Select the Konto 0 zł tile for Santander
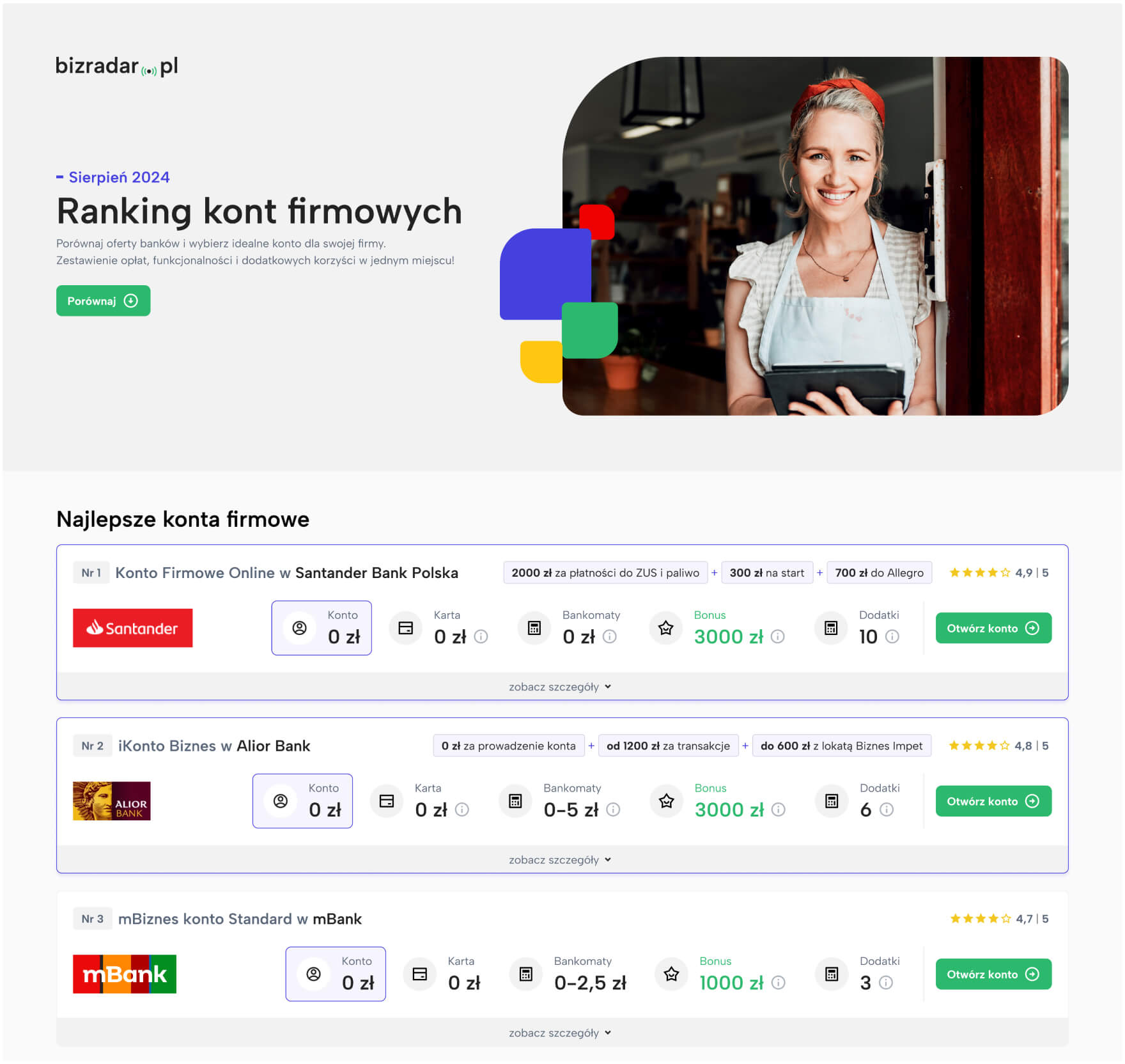This screenshot has height=1064, width=1125. 322,628
